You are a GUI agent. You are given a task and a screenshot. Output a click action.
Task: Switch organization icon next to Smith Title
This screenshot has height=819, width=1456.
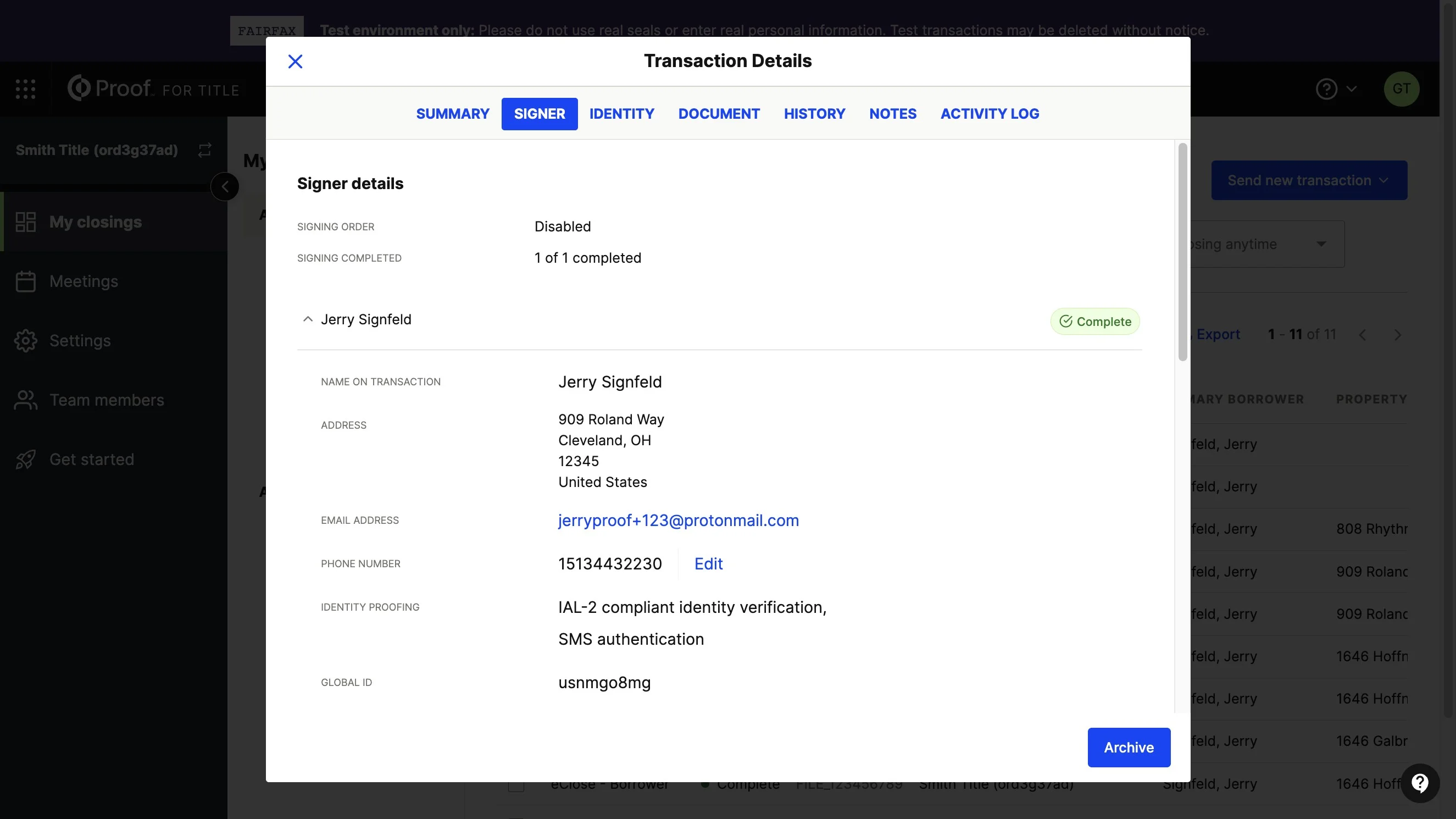point(204,150)
